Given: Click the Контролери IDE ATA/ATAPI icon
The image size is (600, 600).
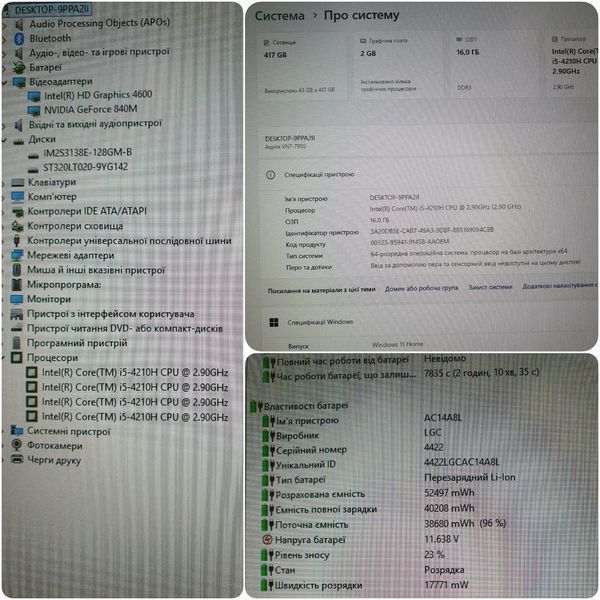Looking at the screenshot, I should click(x=18, y=212).
